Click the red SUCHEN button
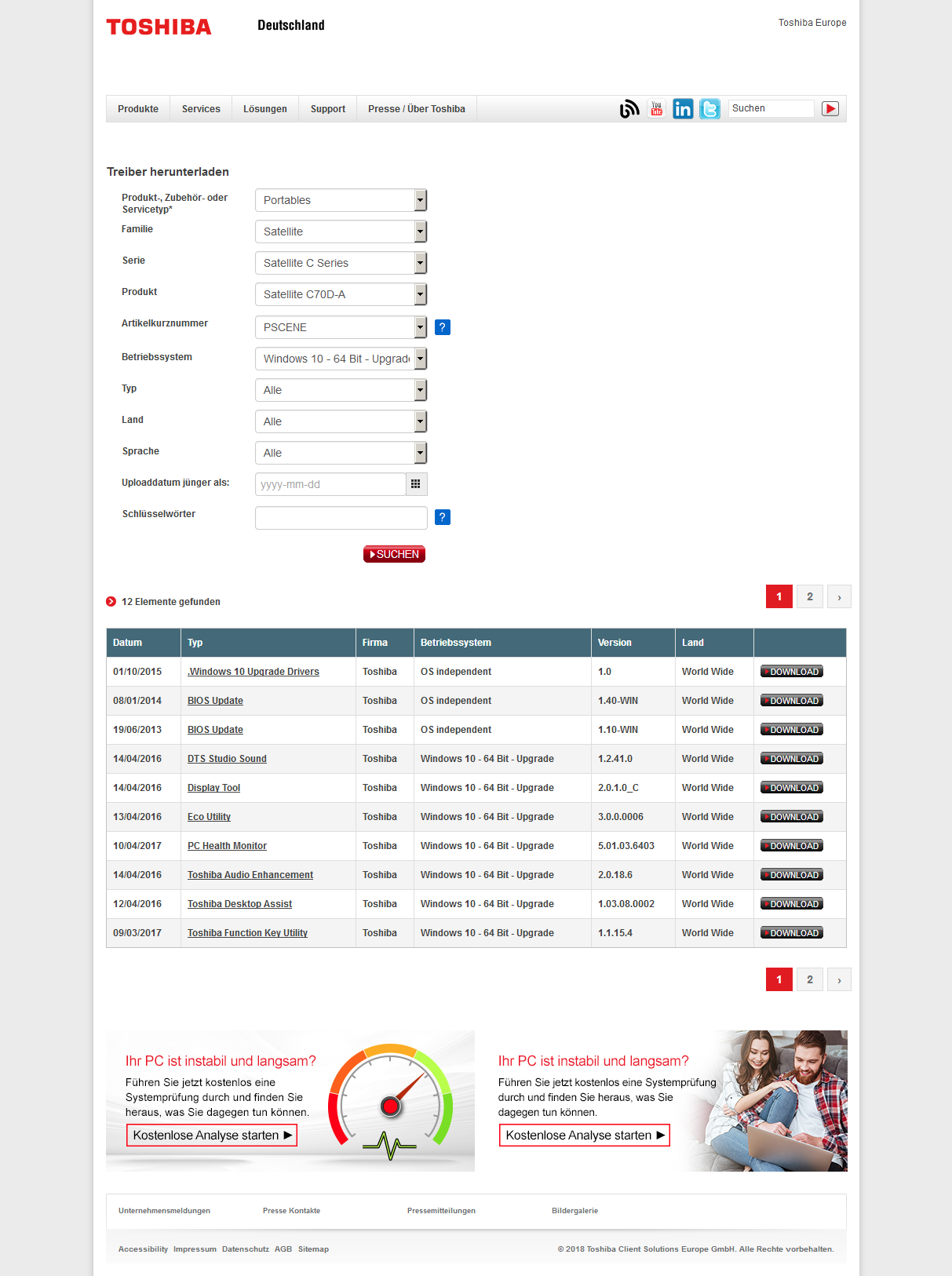 coord(394,554)
